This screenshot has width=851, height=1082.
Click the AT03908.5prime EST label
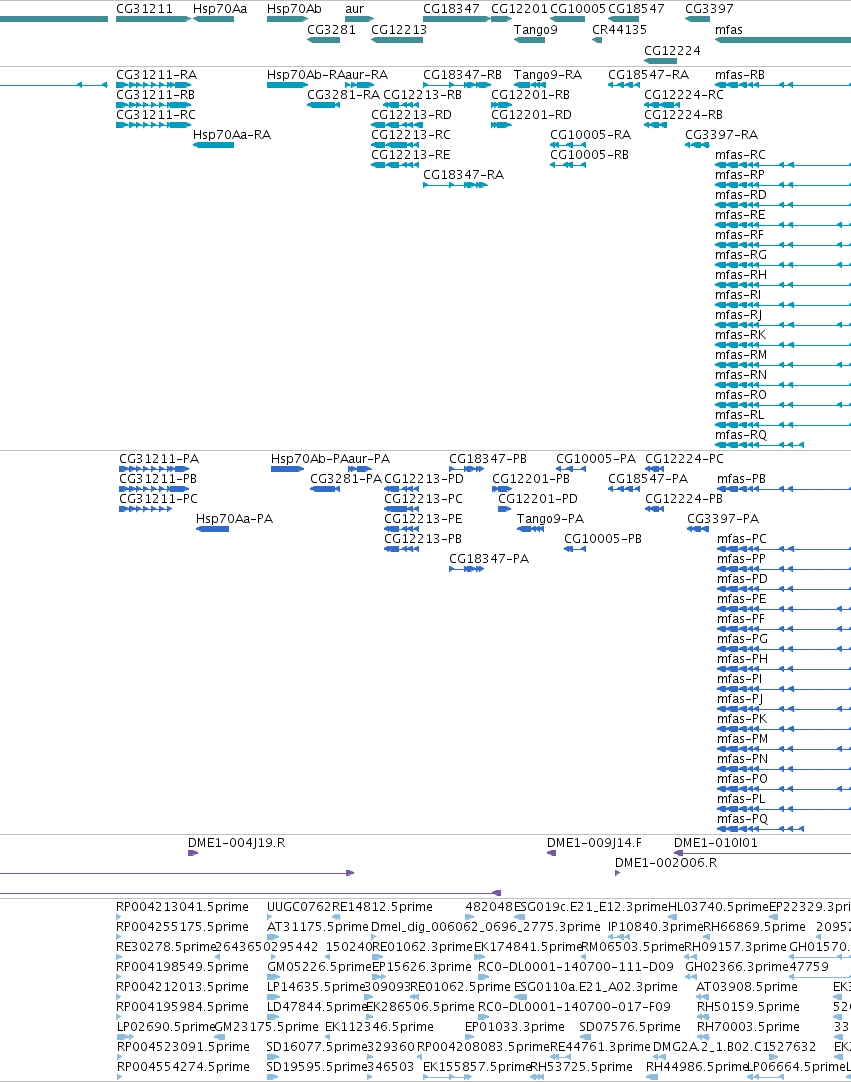click(x=747, y=987)
